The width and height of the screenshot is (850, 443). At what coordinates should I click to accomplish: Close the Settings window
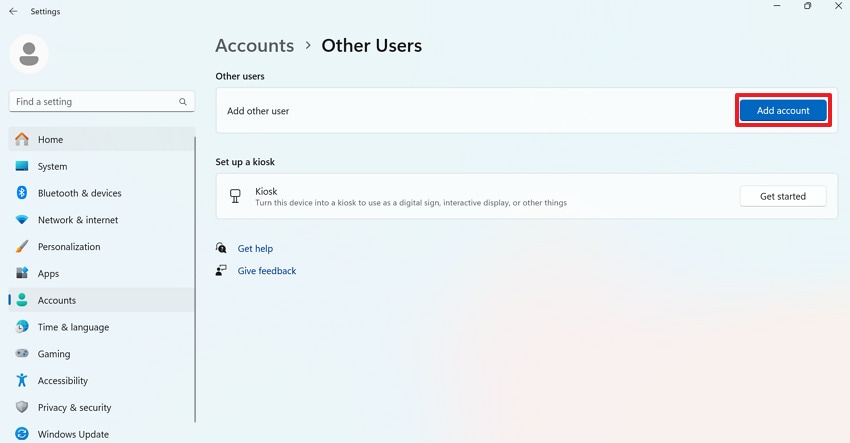838,6
